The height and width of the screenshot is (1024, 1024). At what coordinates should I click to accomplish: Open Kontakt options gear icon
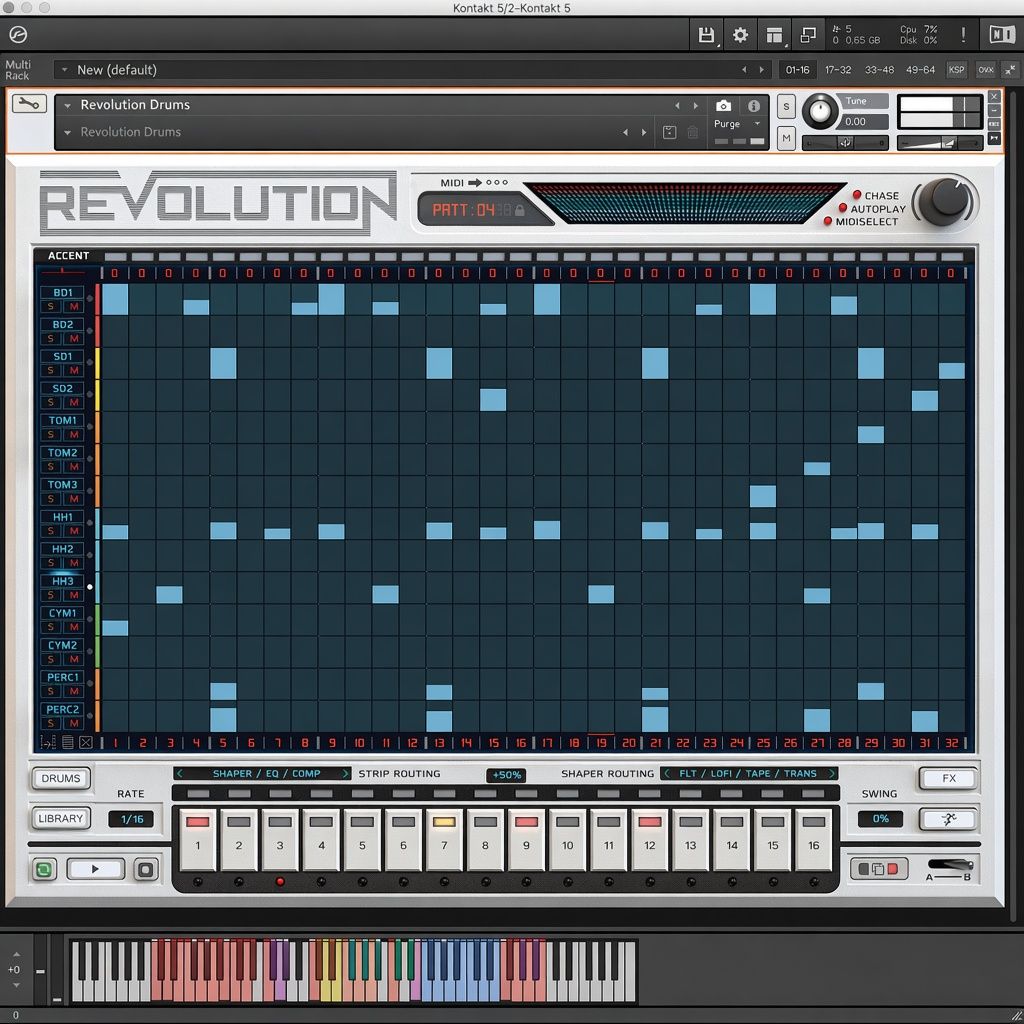click(740, 35)
